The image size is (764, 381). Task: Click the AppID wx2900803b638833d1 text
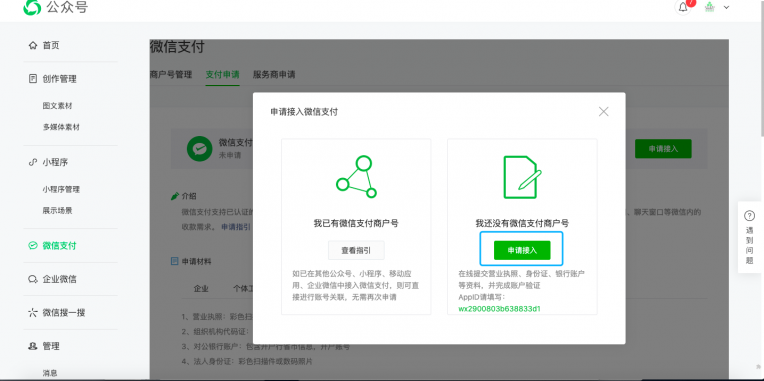point(499,309)
